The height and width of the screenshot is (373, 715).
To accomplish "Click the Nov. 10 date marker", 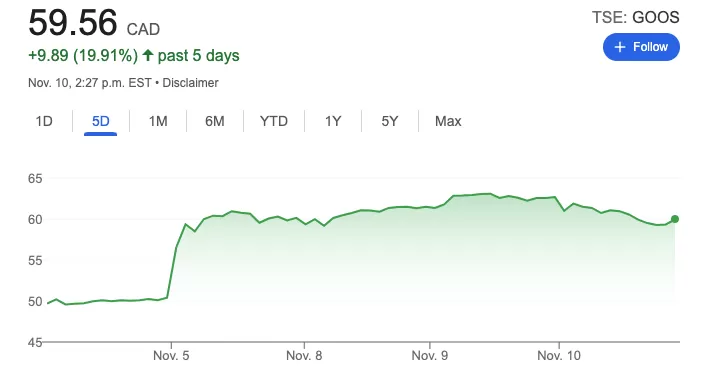I will 559,356.
